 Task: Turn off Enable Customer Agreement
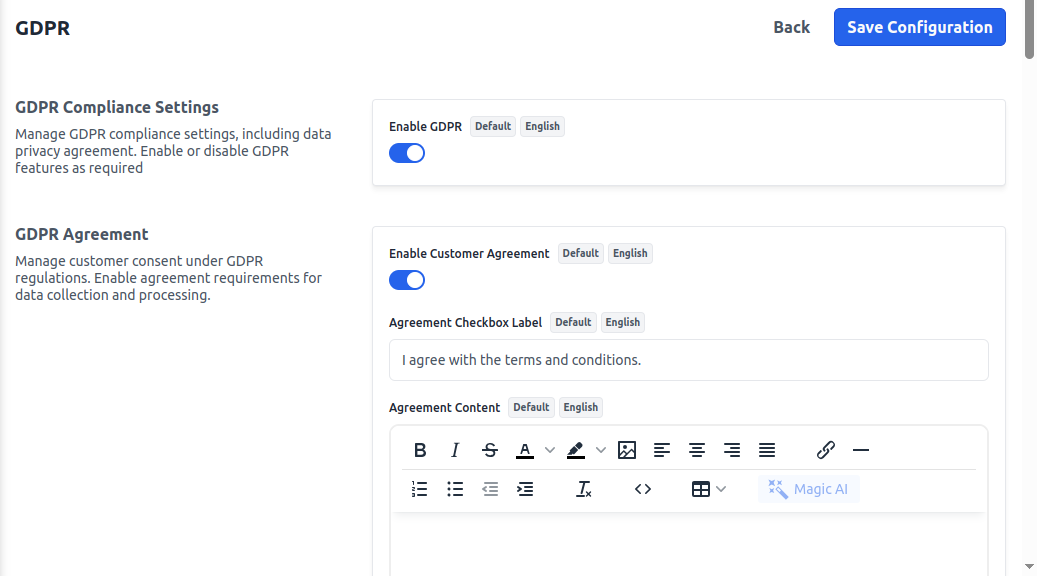point(407,279)
